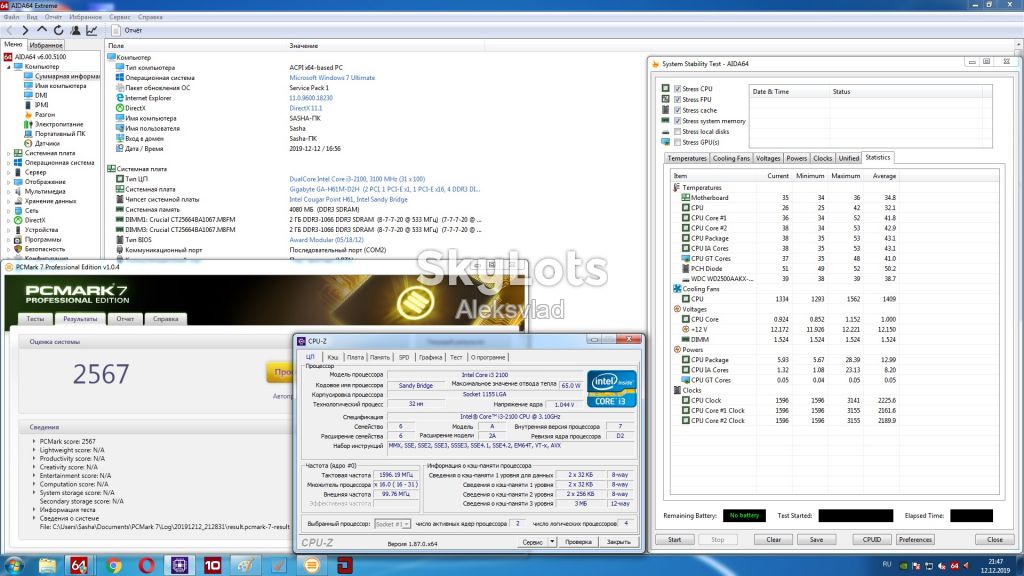Expand Системная плата node in AIDA64 tree
The image size is (1024, 576).
pos(8,153)
